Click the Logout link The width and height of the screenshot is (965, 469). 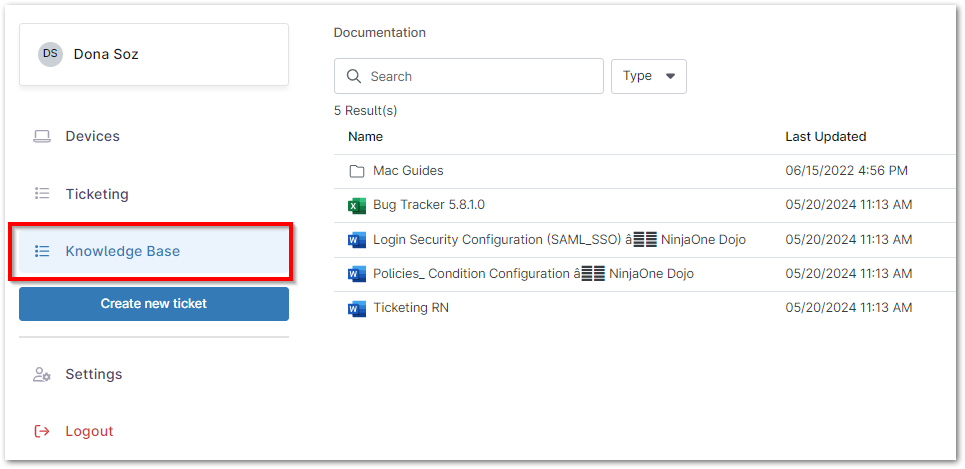coord(89,431)
